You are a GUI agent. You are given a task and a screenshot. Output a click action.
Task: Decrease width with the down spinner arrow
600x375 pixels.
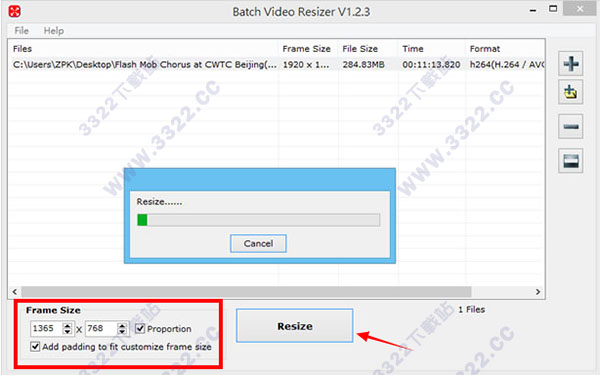click(67, 332)
